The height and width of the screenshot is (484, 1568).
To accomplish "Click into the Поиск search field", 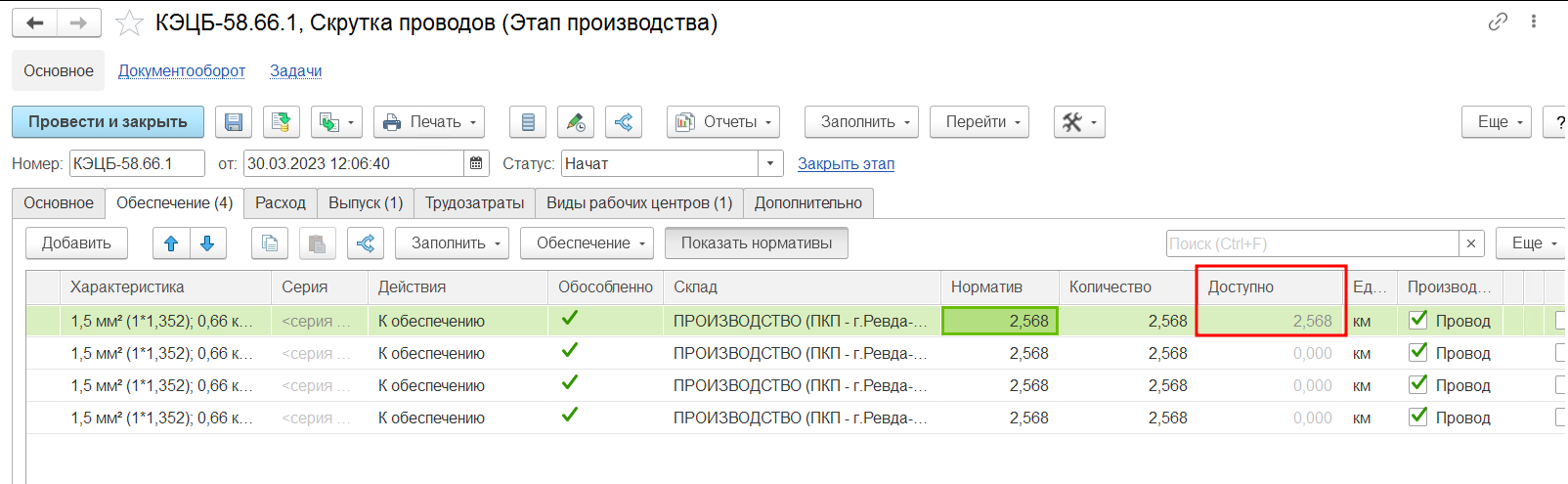I will (x=1312, y=243).
